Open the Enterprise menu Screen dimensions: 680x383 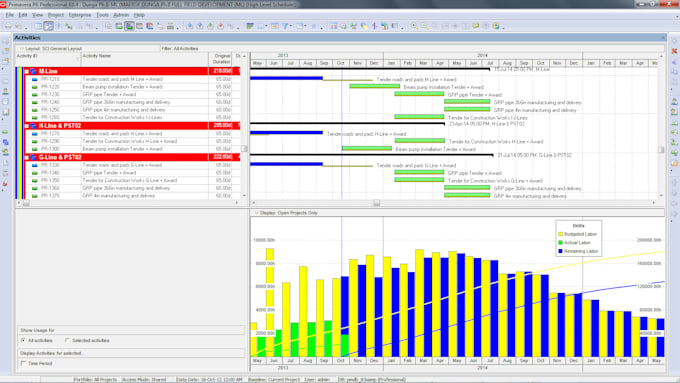click(x=80, y=15)
